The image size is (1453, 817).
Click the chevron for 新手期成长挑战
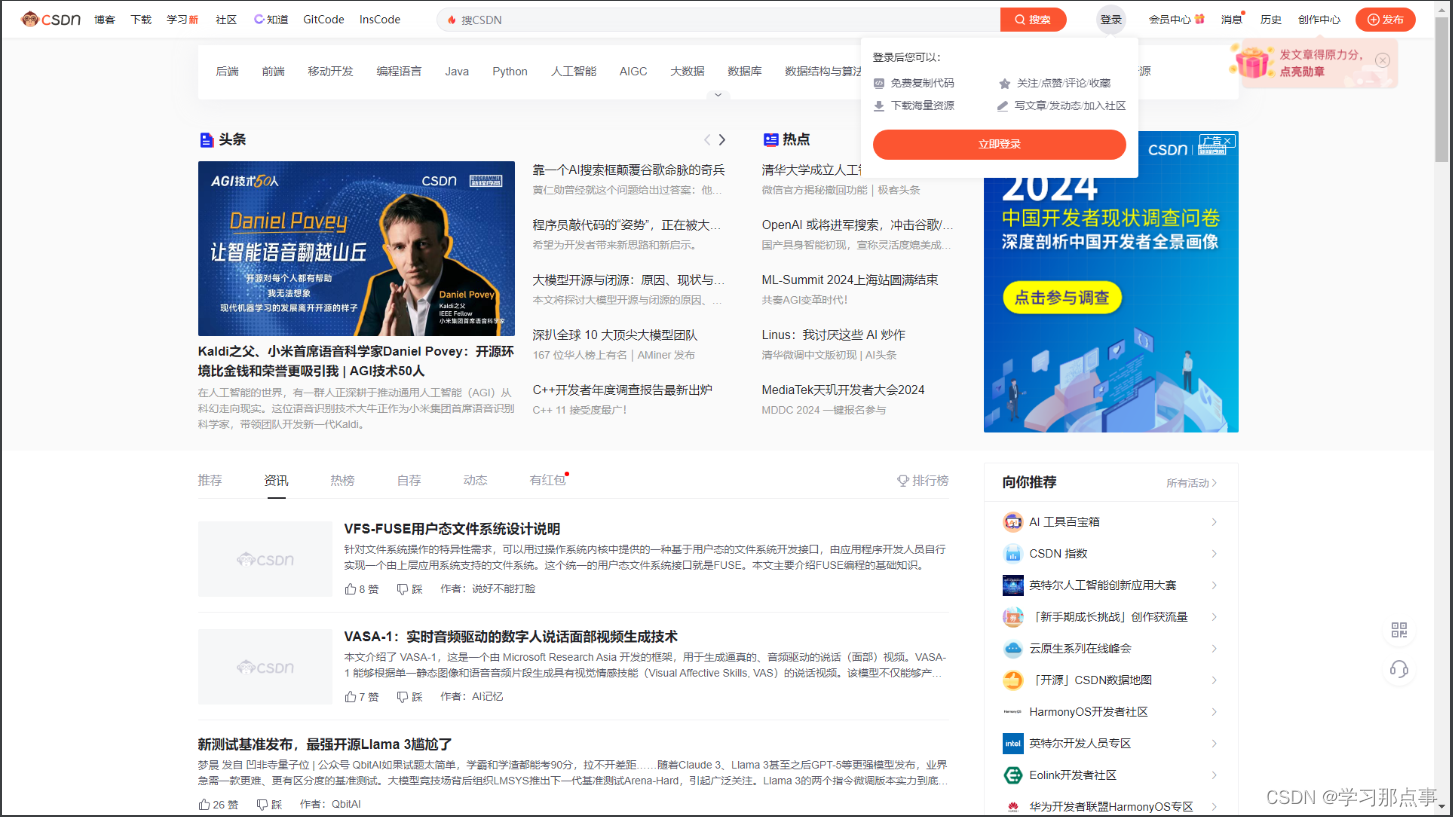[1214, 617]
